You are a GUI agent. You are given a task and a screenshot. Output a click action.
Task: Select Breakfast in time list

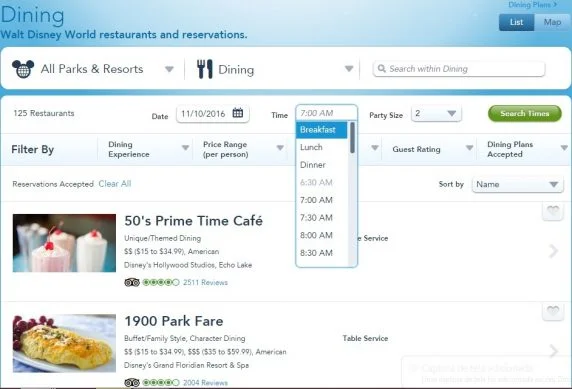[322, 130]
